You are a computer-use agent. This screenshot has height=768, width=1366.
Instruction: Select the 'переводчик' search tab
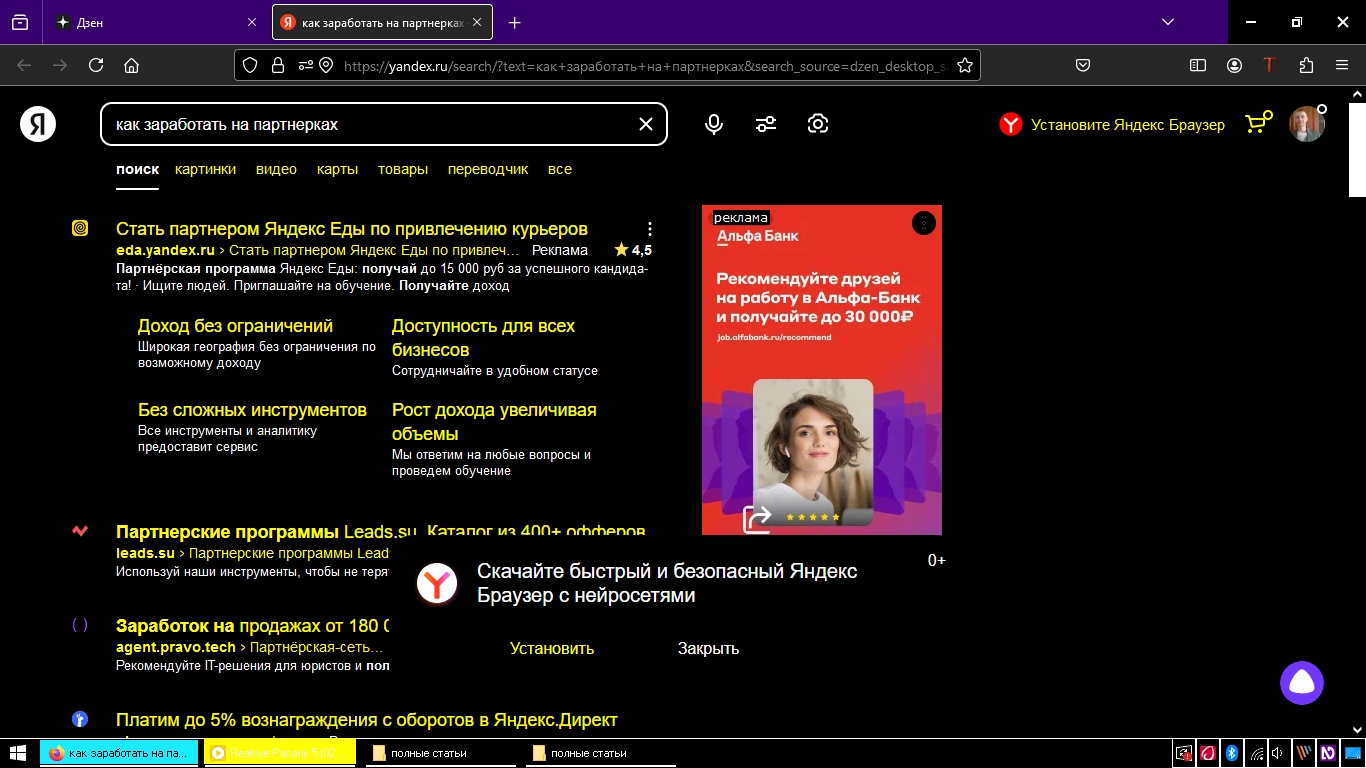tap(488, 169)
